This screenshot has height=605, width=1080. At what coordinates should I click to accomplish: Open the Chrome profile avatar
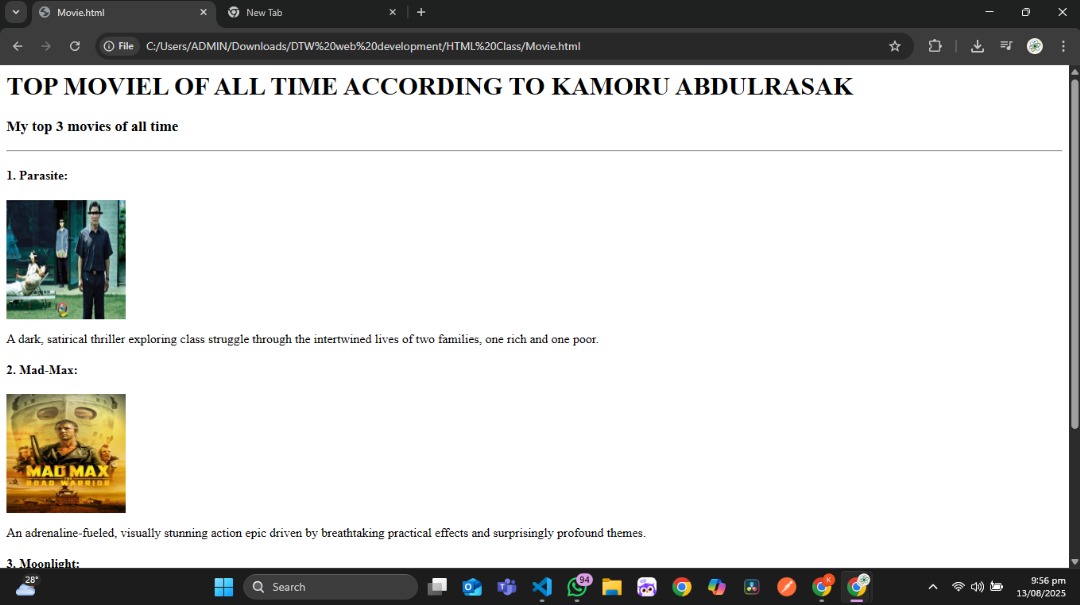(x=1035, y=46)
